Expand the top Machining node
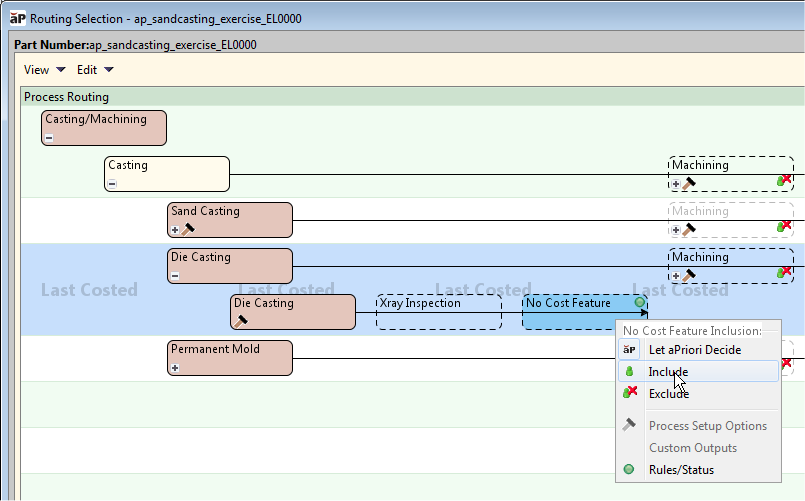The image size is (805, 501). pos(676,184)
